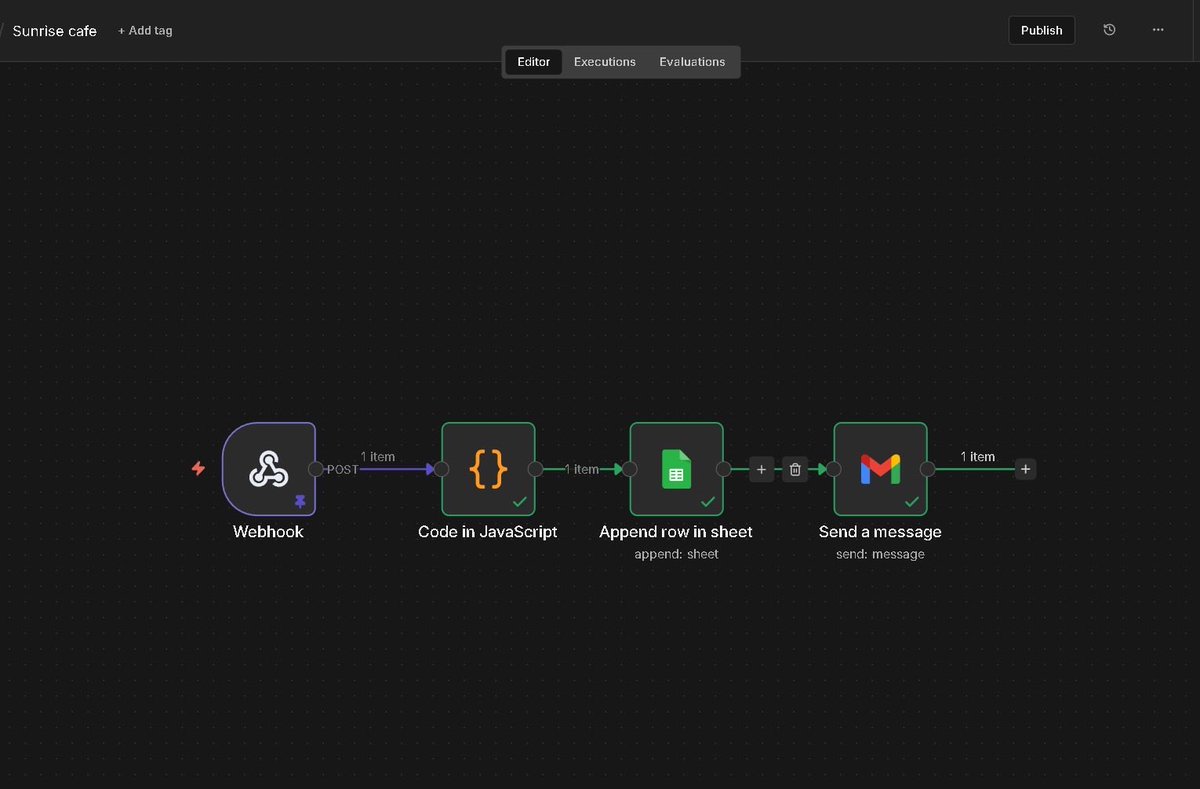Click the Webhook node output connector

316,469
